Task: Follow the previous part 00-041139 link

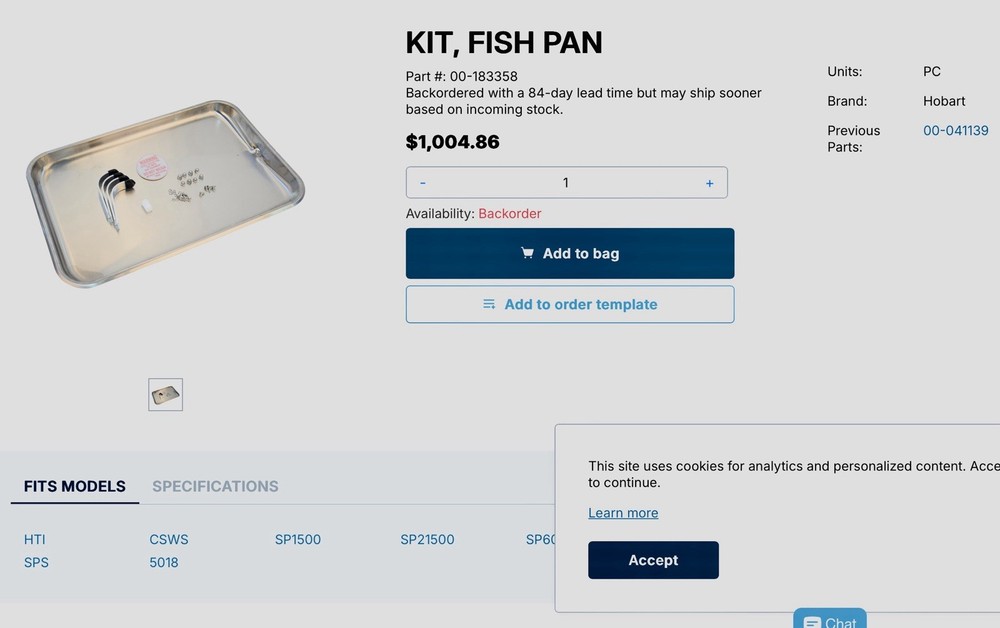Action: point(956,130)
